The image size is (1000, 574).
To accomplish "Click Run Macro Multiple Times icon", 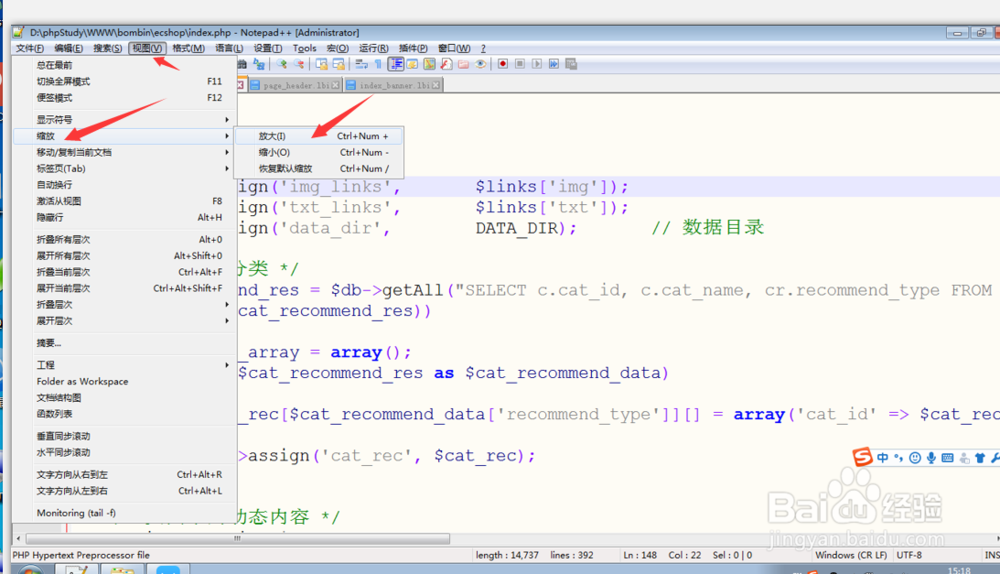I will coord(554,64).
